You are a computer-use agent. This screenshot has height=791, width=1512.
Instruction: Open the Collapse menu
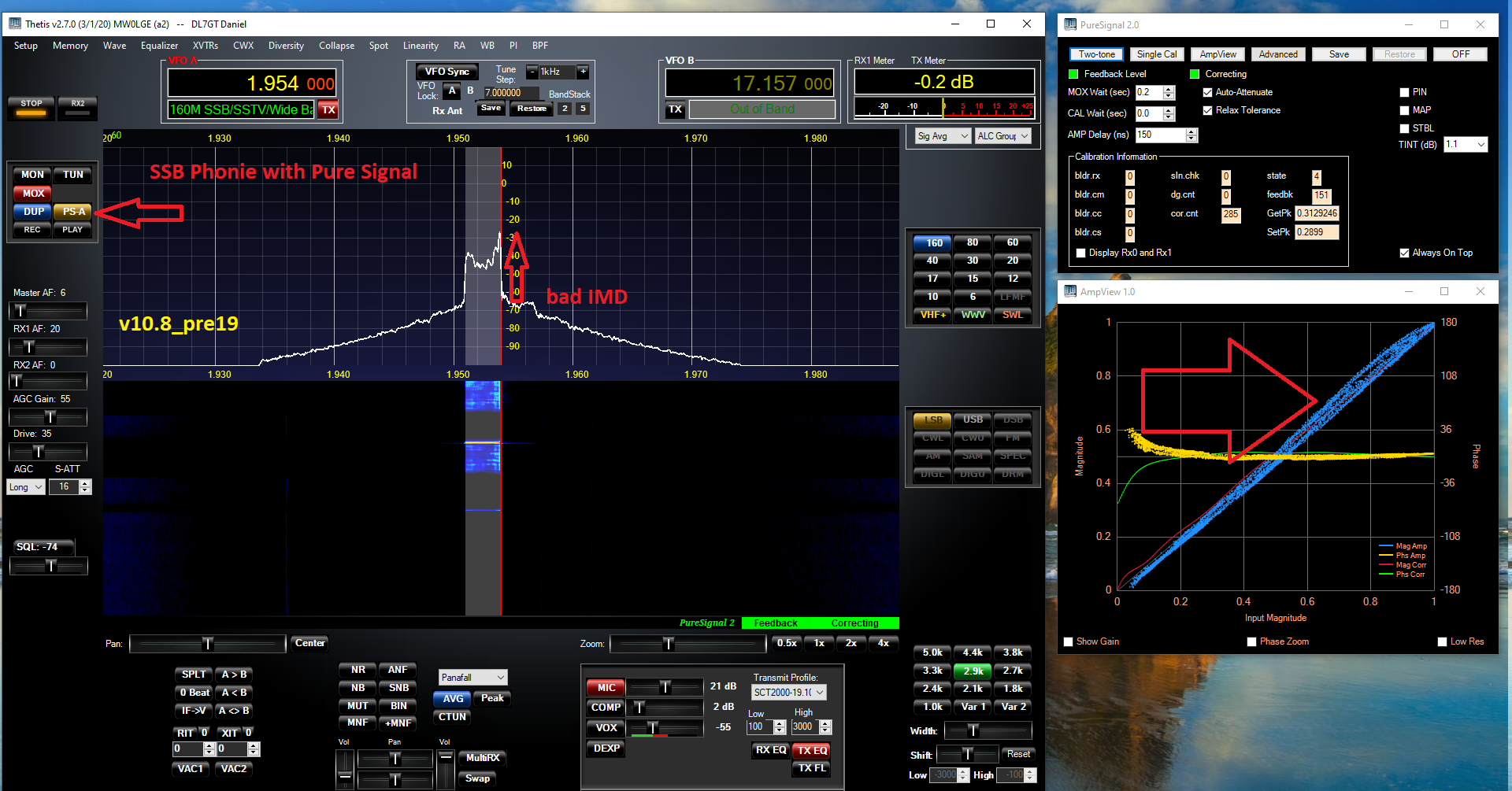click(336, 46)
